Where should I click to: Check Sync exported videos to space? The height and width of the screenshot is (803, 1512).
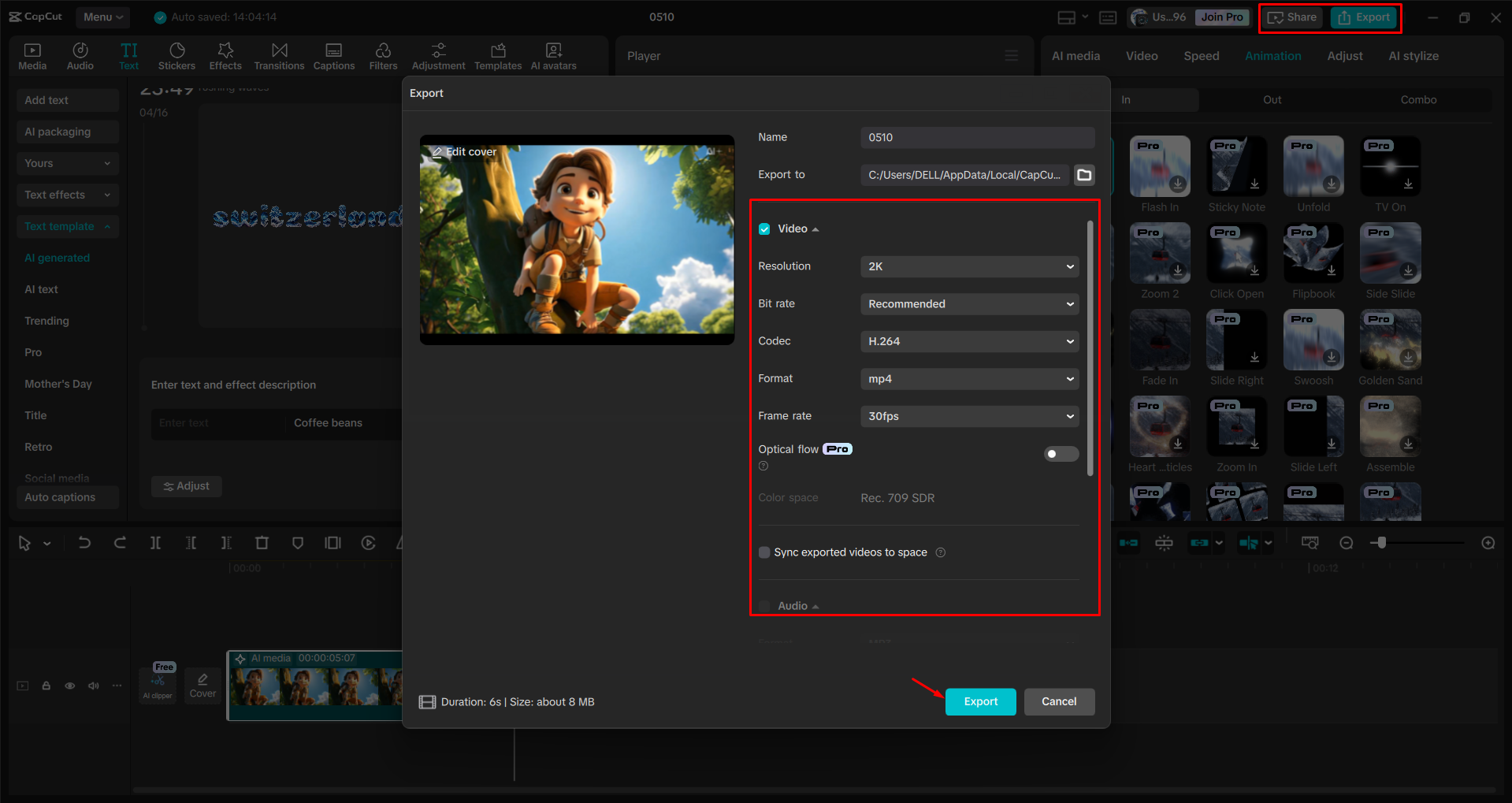pyautogui.click(x=763, y=552)
